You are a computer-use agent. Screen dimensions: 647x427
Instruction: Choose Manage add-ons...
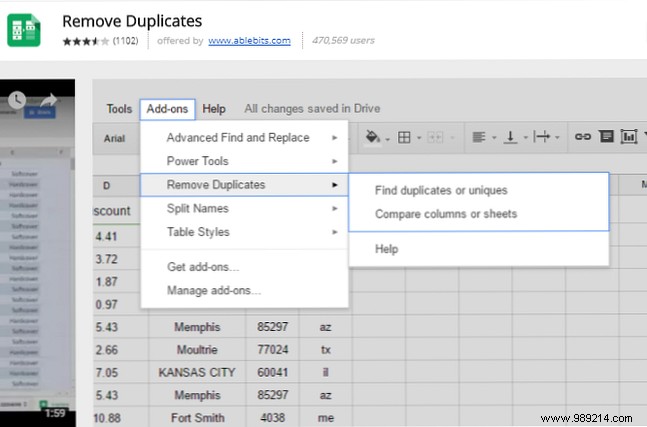(x=244, y=290)
